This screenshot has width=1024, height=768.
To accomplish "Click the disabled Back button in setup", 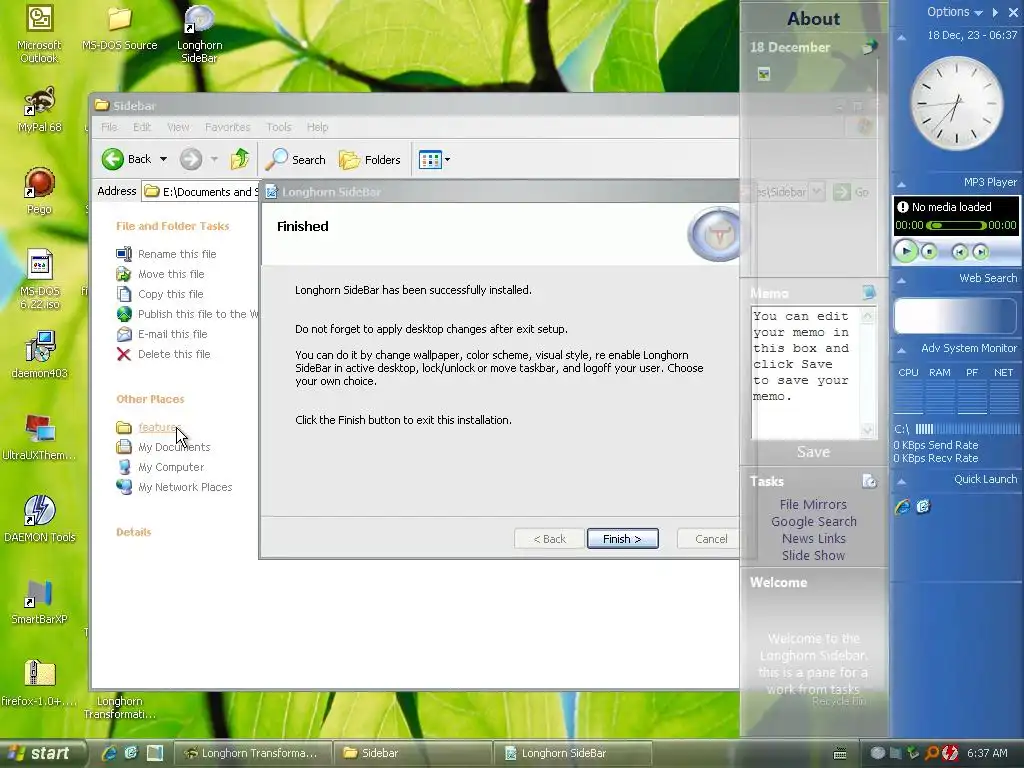I will coord(549,539).
